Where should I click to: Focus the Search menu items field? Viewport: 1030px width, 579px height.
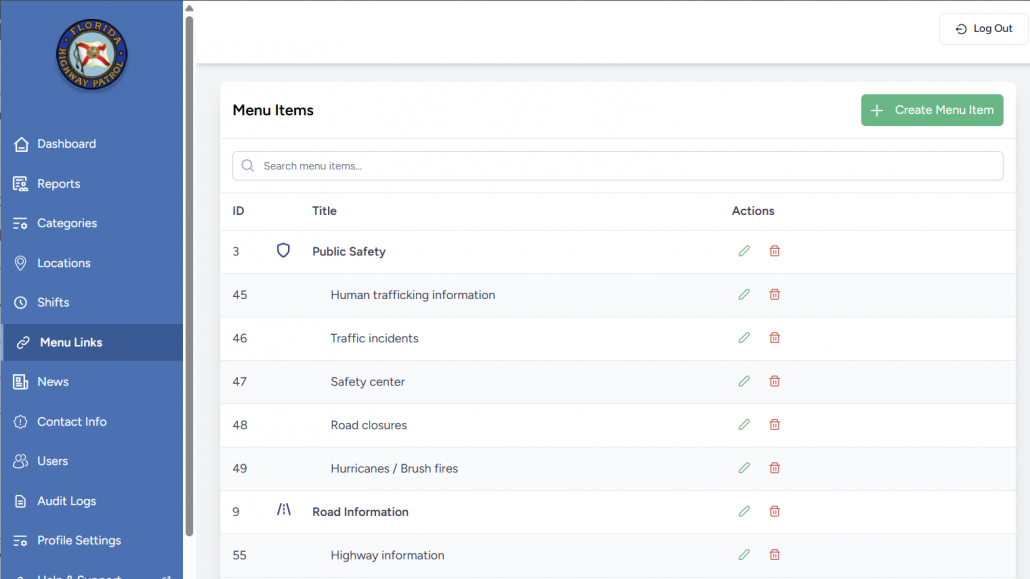617,166
